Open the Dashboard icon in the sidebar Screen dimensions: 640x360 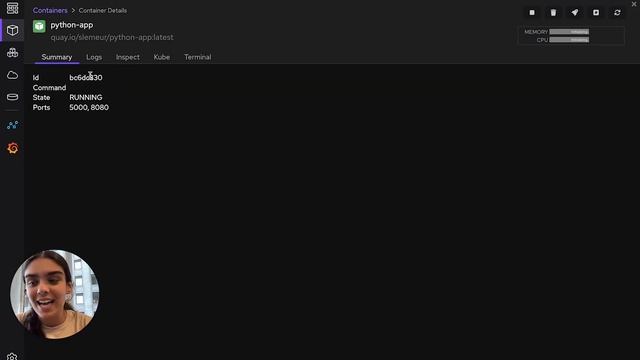pyautogui.click(x=12, y=8)
